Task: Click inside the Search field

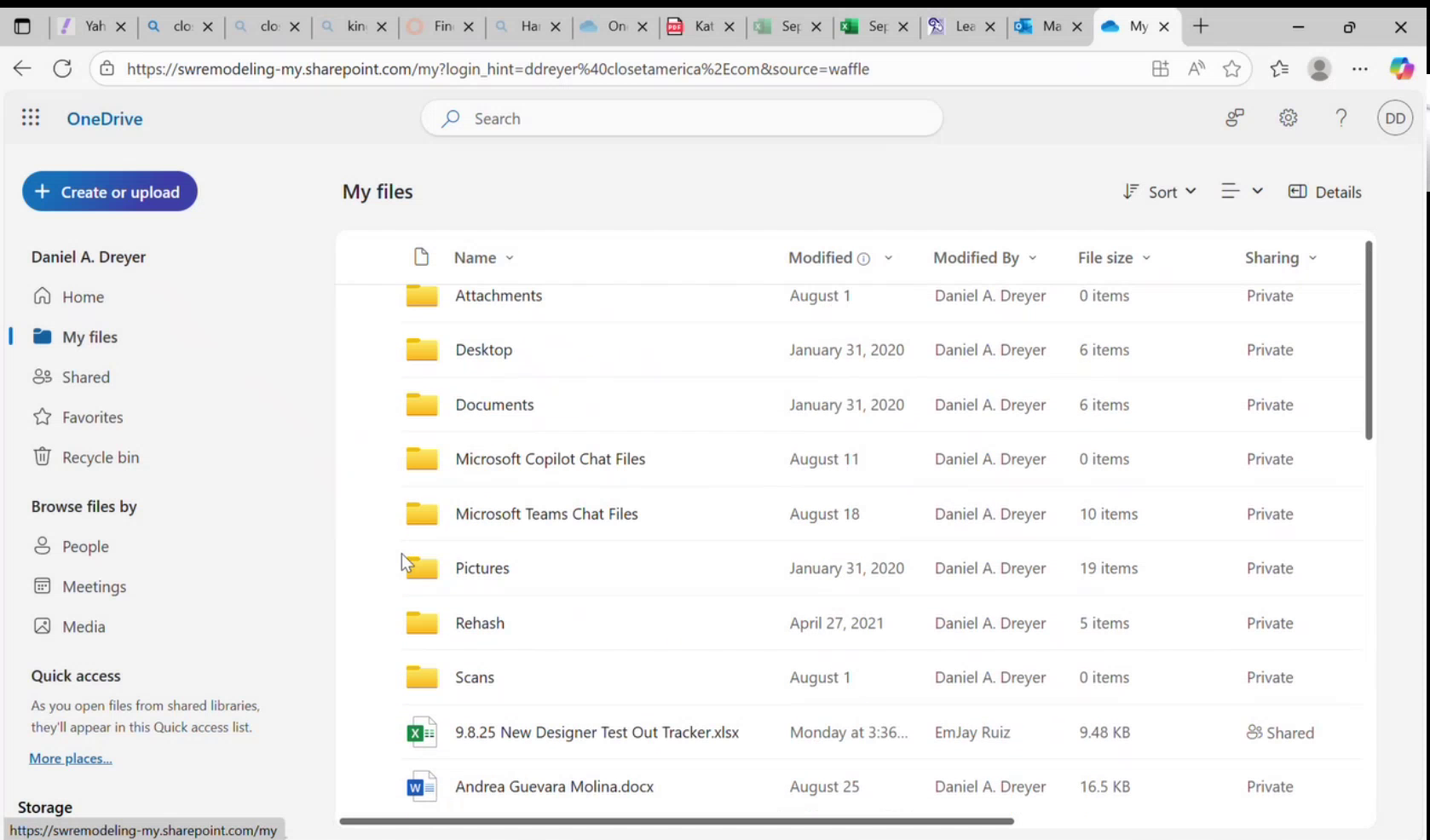Action: pos(682,118)
